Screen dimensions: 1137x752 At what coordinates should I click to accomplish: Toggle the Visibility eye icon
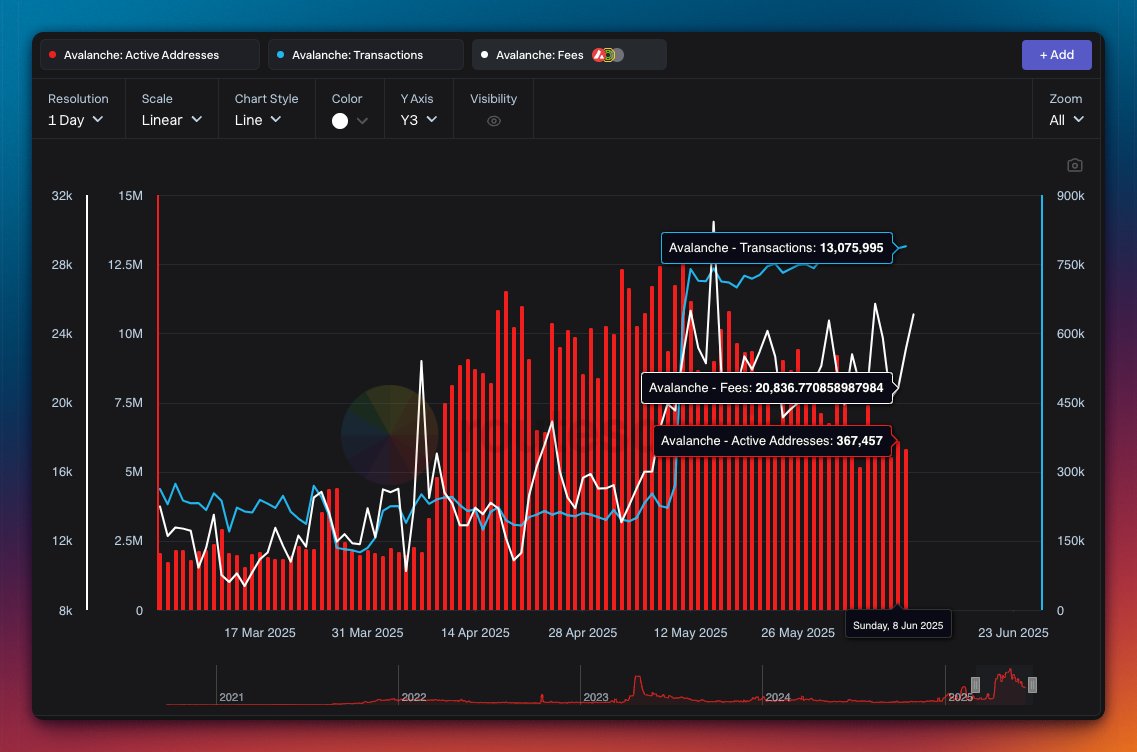(494, 121)
